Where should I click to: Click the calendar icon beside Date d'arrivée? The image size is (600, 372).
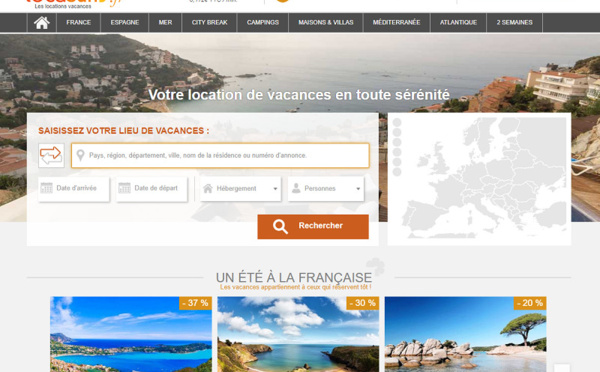pyautogui.click(x=47, y=188)
